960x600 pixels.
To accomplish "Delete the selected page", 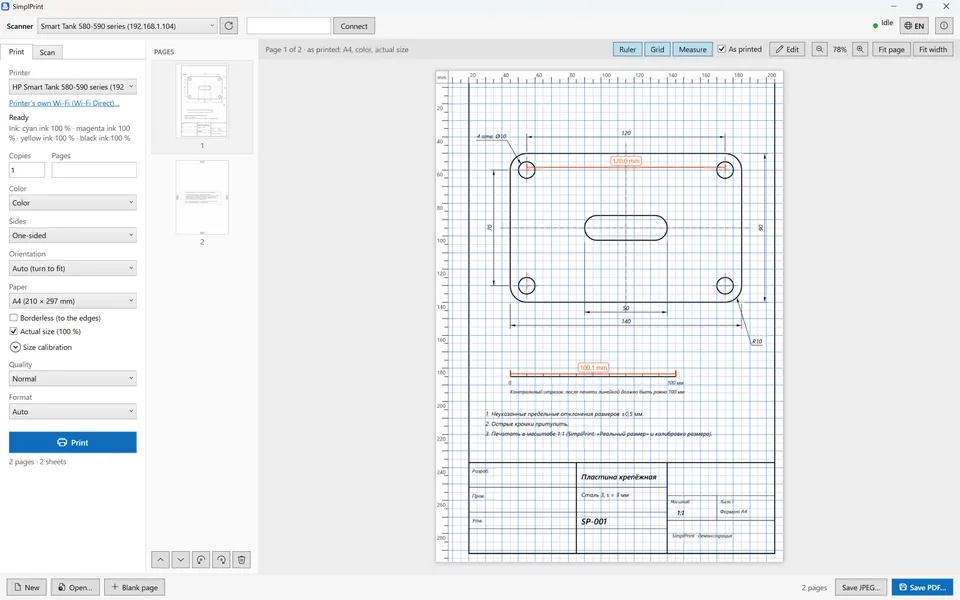I will (x=242, y=560).
